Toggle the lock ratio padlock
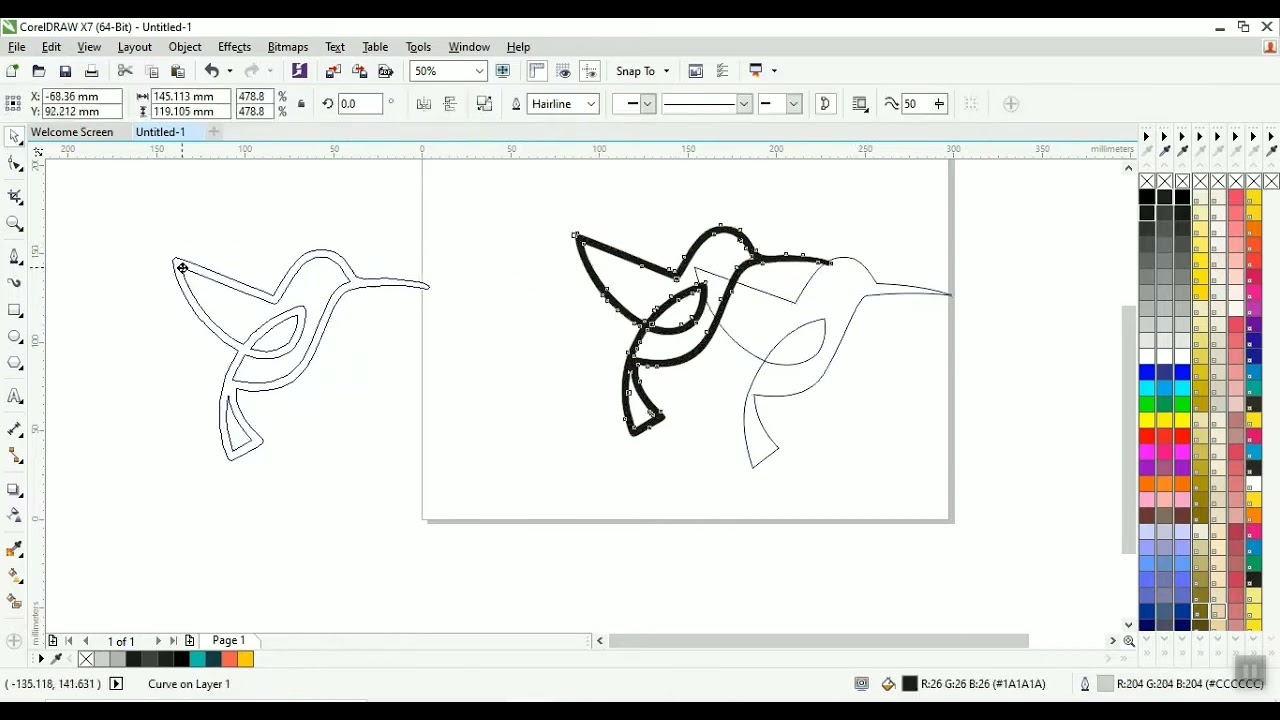 [301, 104]
